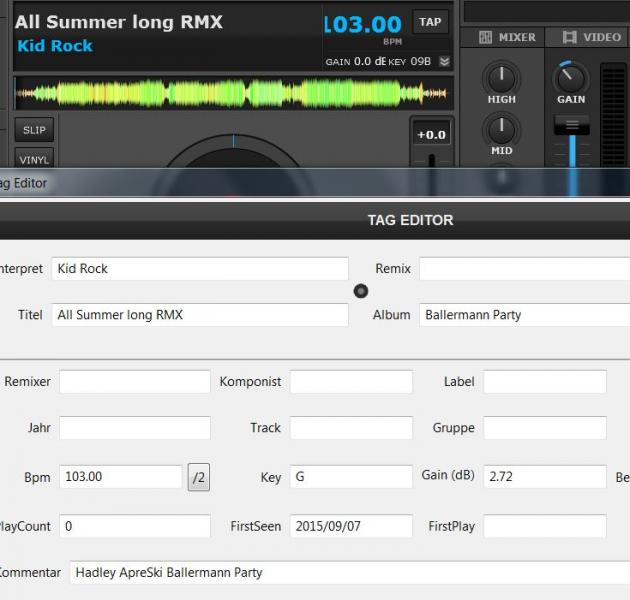Expand the deck options chevron next to the key

[x=444, y=62]
